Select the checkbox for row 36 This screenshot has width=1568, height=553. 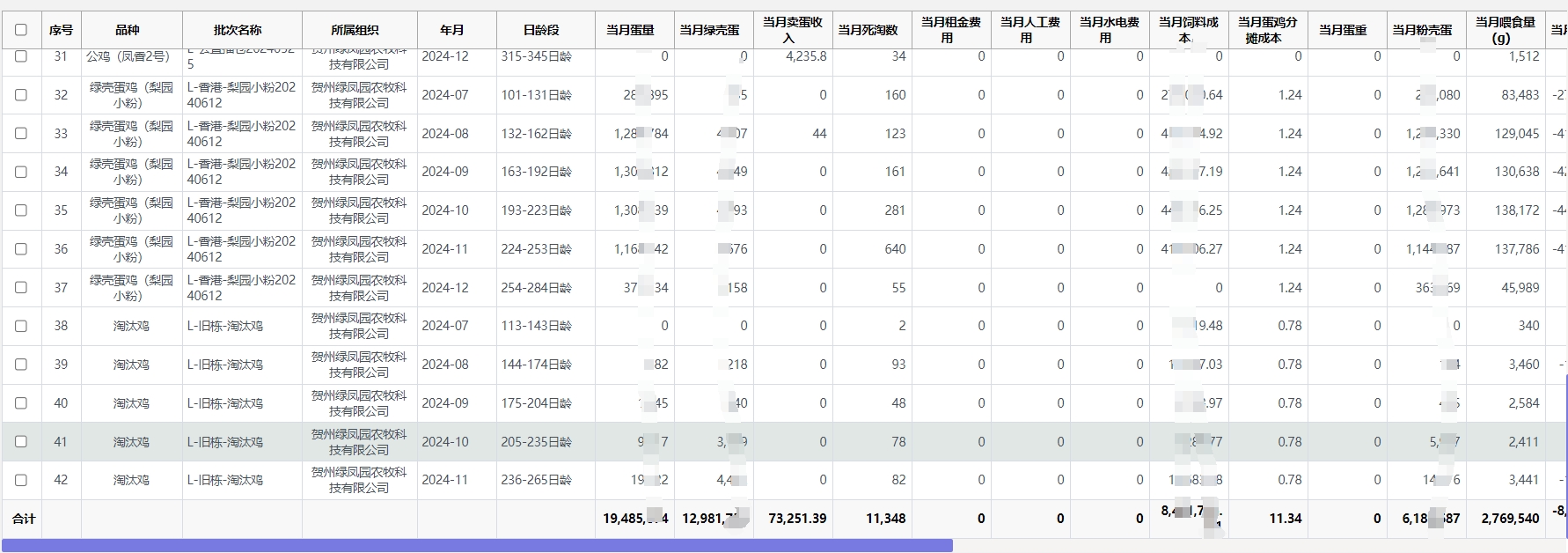[21, 249]
